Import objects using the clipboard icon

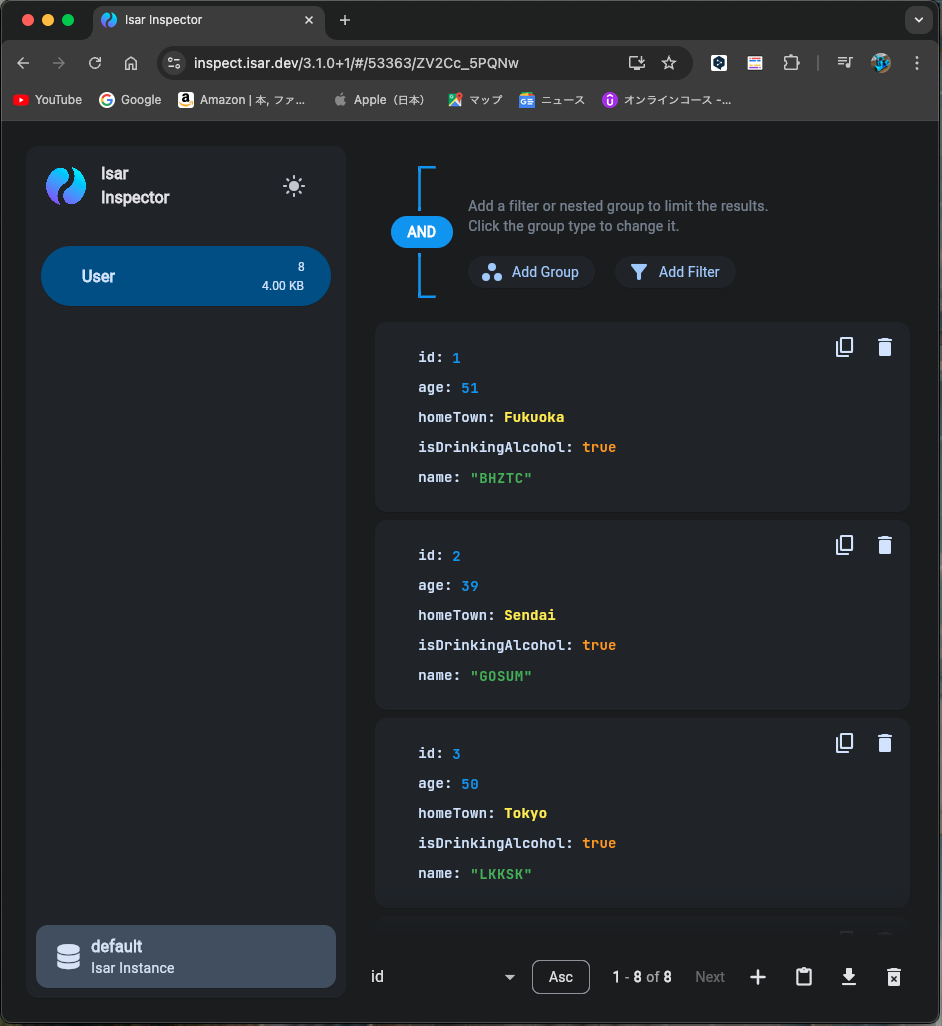803,977
